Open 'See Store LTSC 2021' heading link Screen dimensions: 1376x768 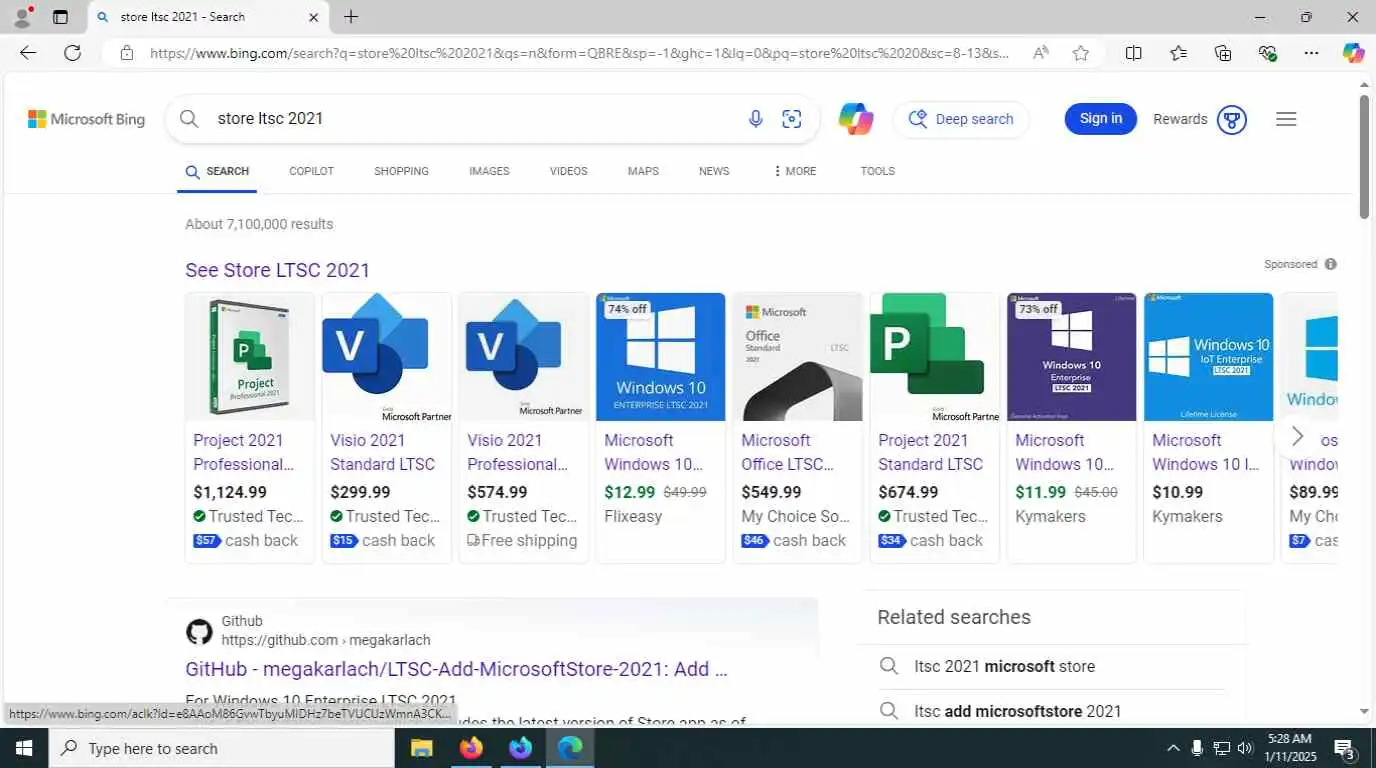pyautogui.click(x=277, y=270)
